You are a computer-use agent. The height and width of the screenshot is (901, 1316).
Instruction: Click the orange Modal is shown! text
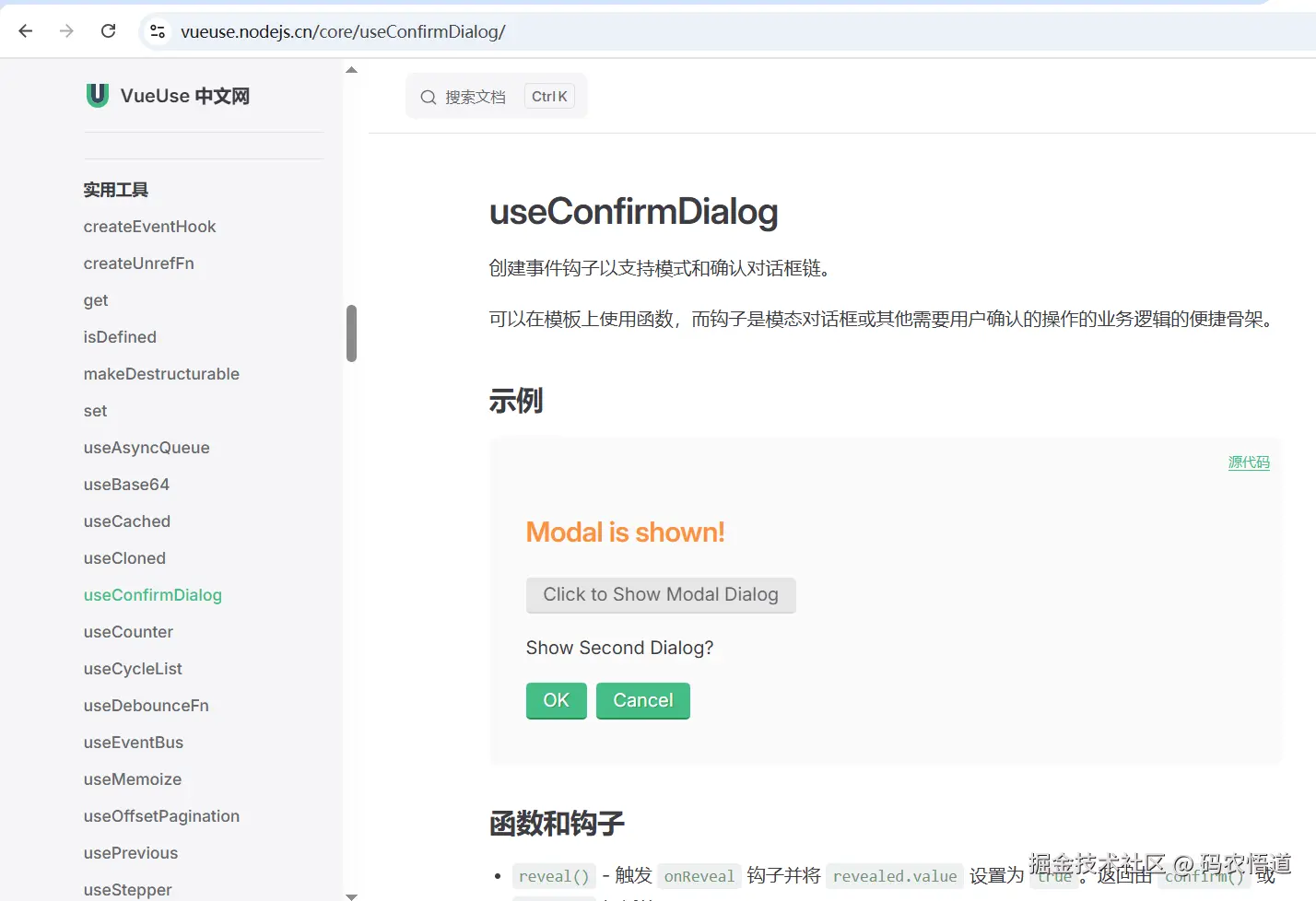tap(625, 532)
